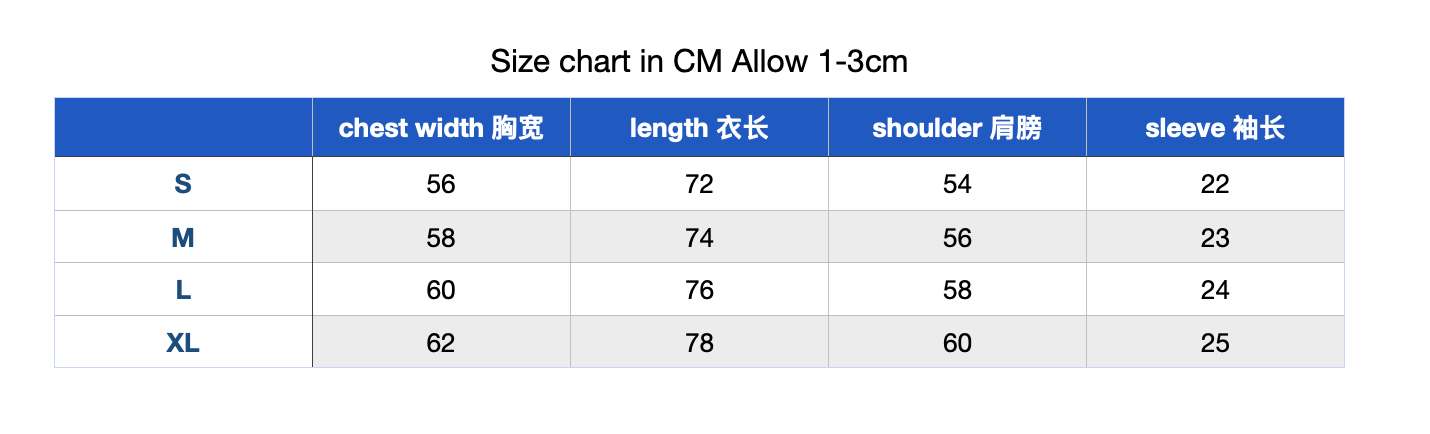Screen dimensions: 1430x434
Task: Select the sleeve 袖长 header cell
Action: click(1215, 127)
